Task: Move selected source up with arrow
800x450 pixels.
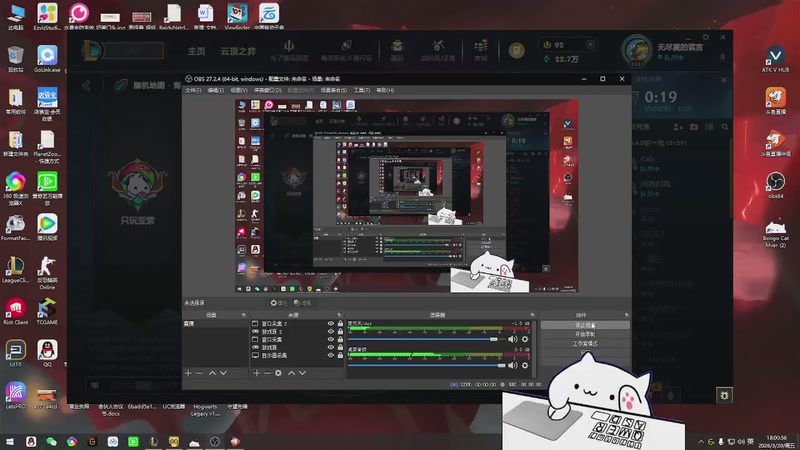Action: coord(291,373)
